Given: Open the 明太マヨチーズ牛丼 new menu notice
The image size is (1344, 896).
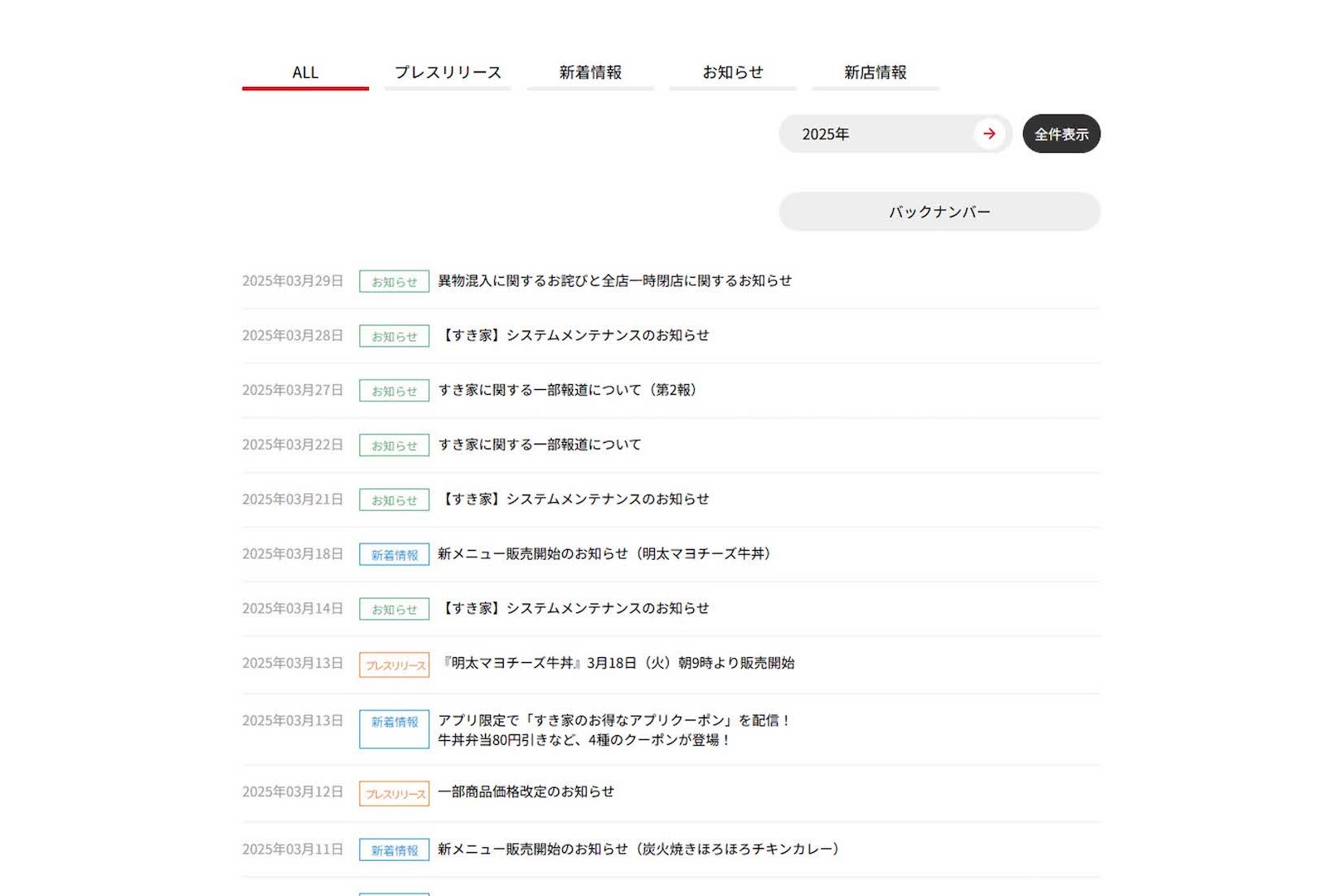Looking at the screenshot, I should pyautogui.click(x=607, y=554).
